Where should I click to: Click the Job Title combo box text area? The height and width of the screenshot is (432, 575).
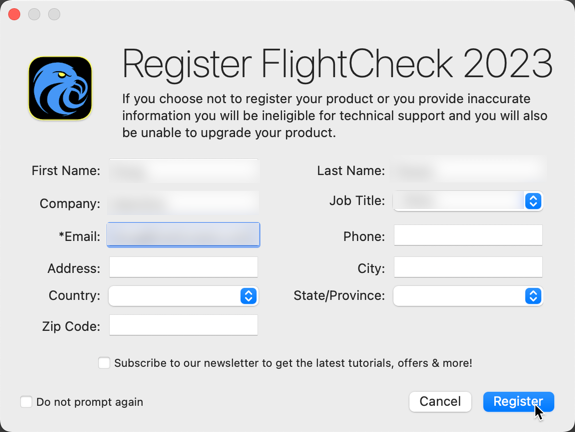coord(459,201)
